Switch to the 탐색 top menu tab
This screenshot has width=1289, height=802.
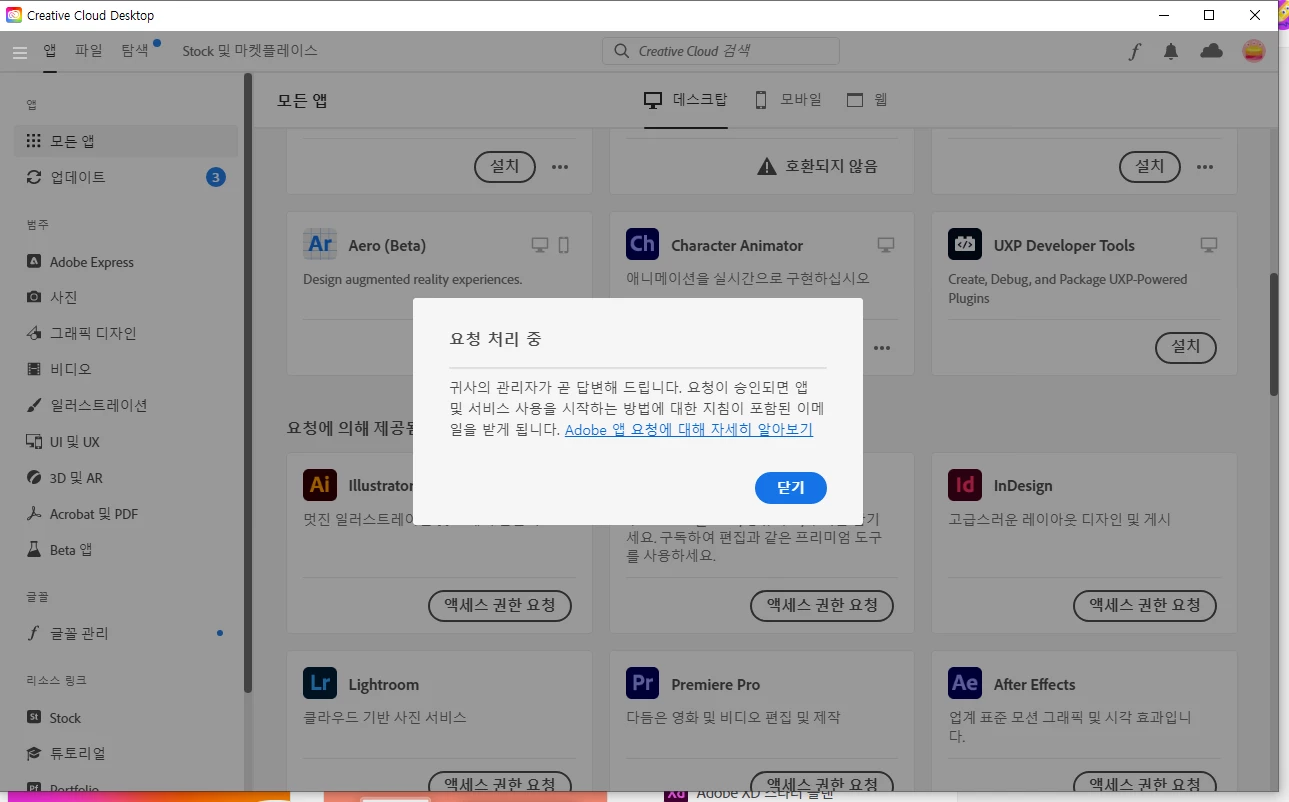pyautogui.click(x=135, y=50)
